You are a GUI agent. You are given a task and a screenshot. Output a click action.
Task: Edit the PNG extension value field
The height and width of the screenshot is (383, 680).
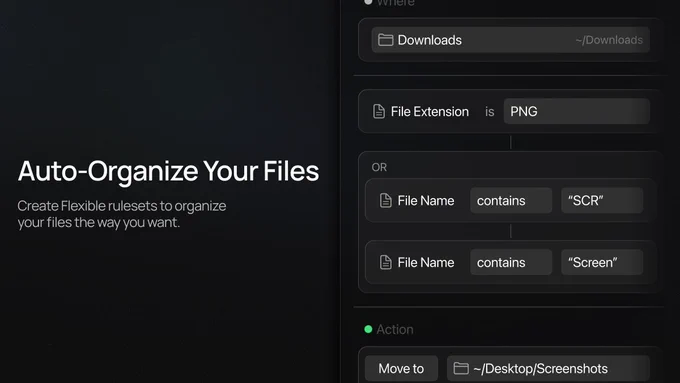[x=576, y=111]
